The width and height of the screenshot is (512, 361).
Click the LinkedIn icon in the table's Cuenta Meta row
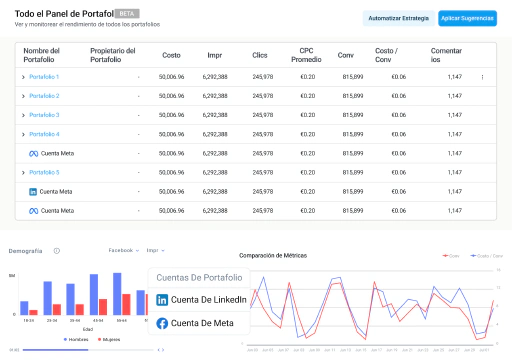coord(33,192)
